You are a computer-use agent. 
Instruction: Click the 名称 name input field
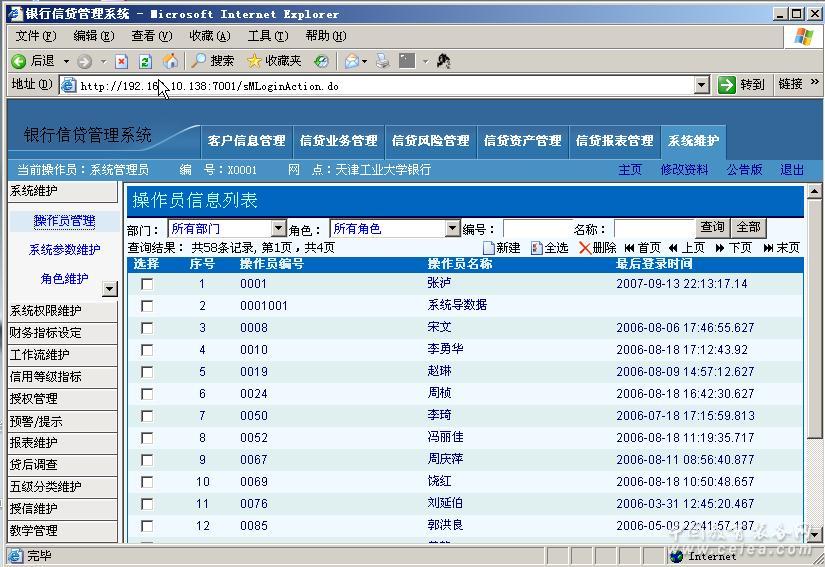click(653, 229)
